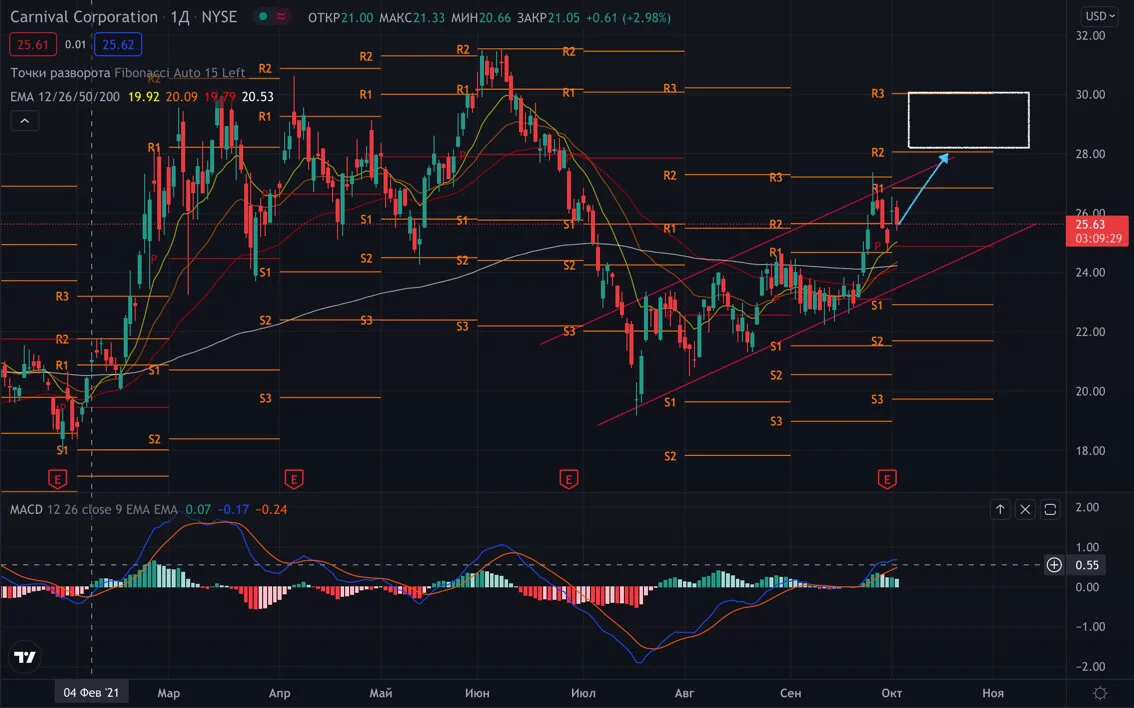The width and height of the screenshot is (1134, 708).
Task: Open the USD currency dropdown
Action: point(1099,16)
